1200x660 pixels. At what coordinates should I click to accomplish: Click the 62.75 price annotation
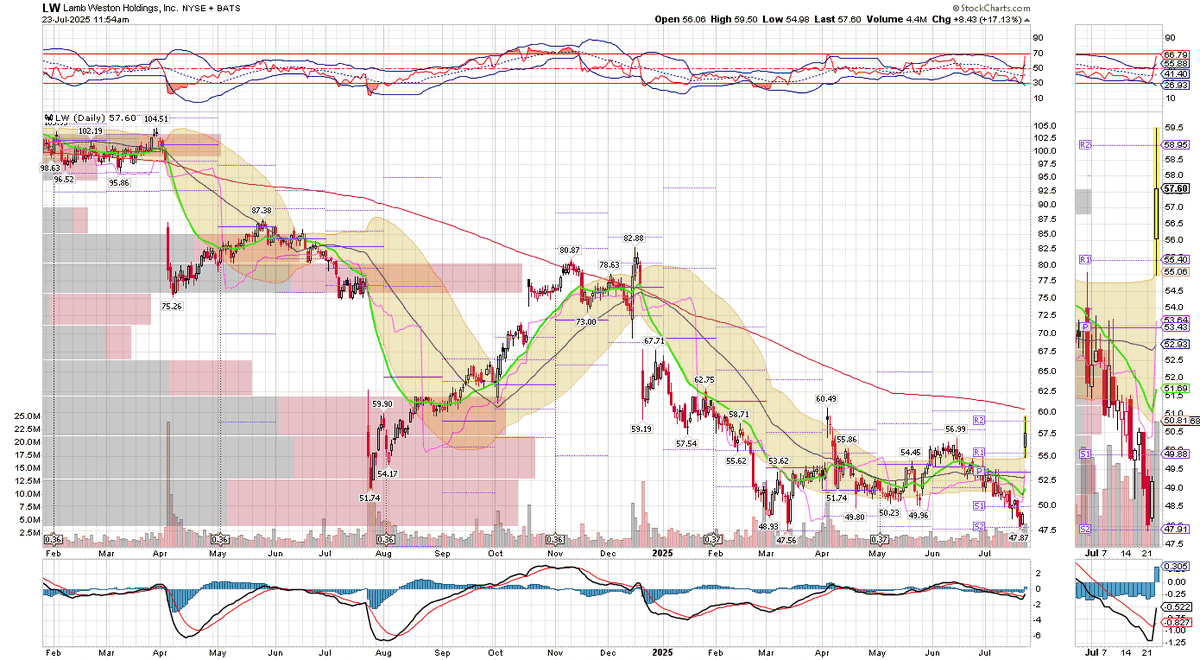706,379
